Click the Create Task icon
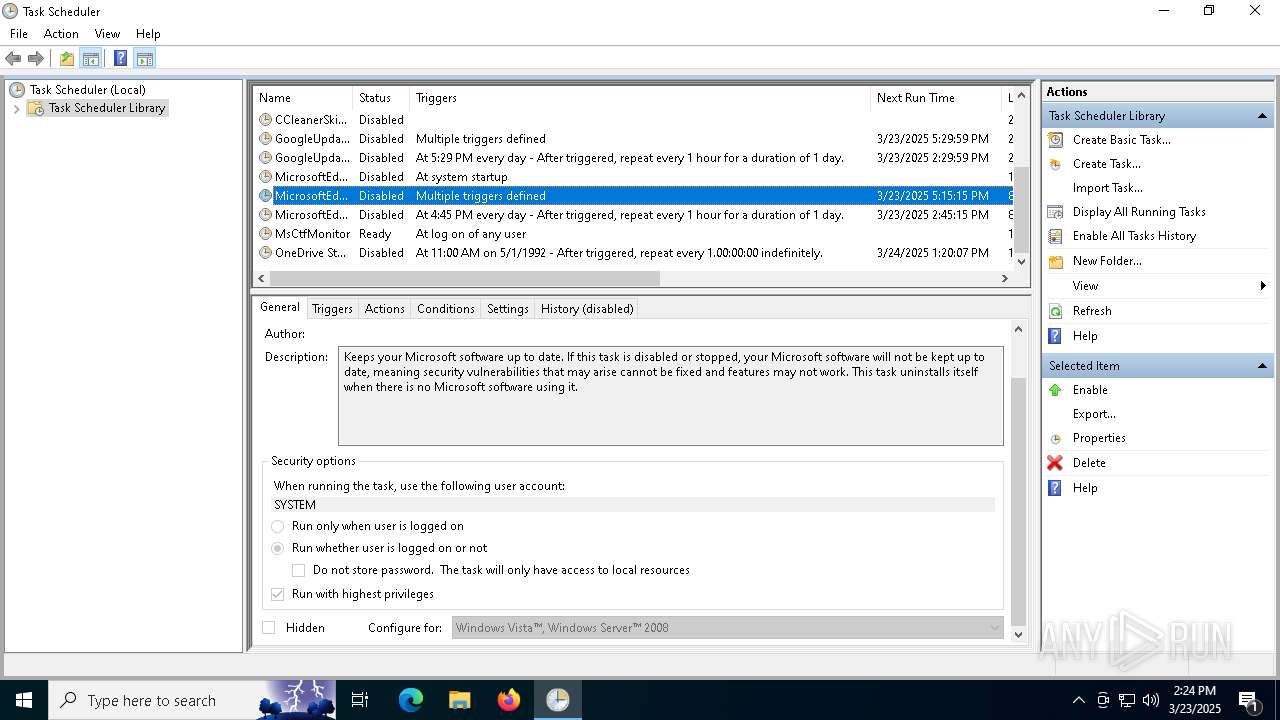 [1055, 164]
